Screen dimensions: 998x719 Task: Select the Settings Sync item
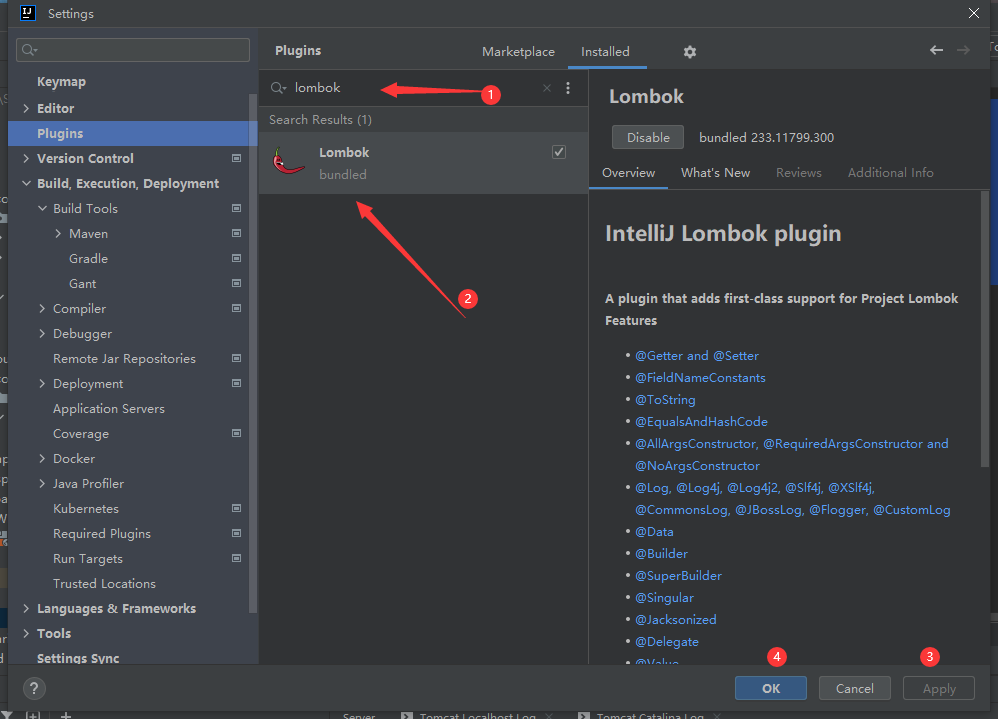point(78,658)
